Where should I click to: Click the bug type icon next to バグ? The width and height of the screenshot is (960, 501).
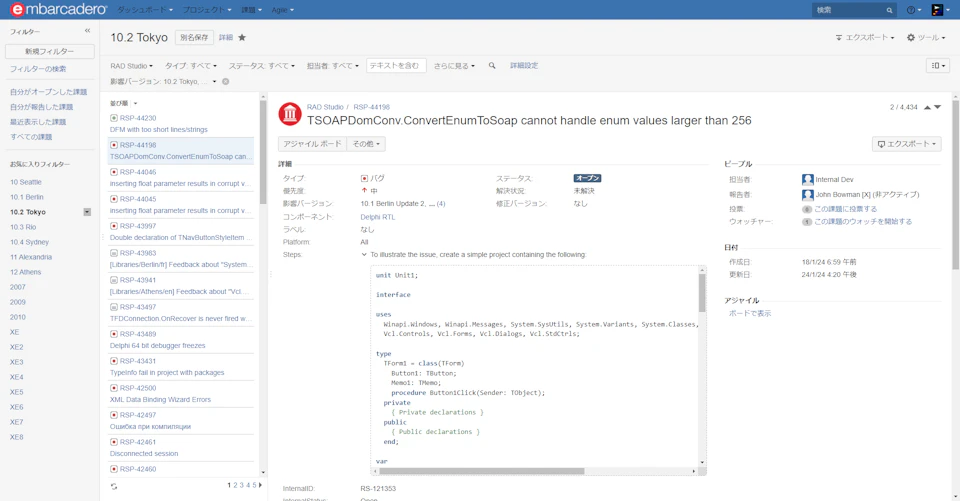click(x=364, y=178)
